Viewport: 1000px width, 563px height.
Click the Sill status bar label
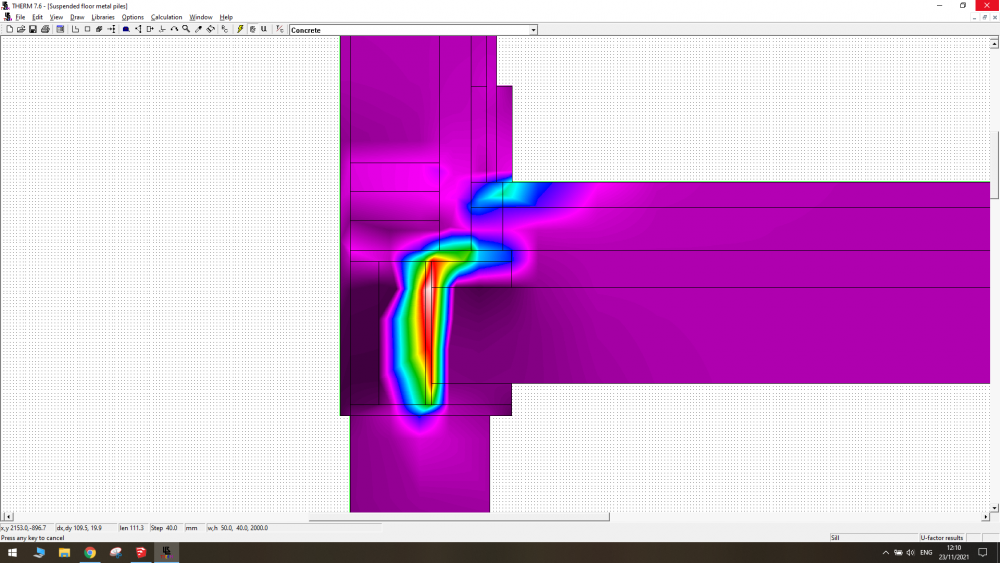point(835,537)
